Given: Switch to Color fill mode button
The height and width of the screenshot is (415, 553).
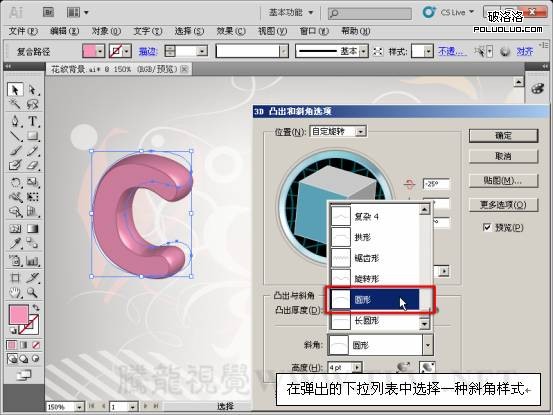Looking at the screenshot, I should tap(12, 344).
